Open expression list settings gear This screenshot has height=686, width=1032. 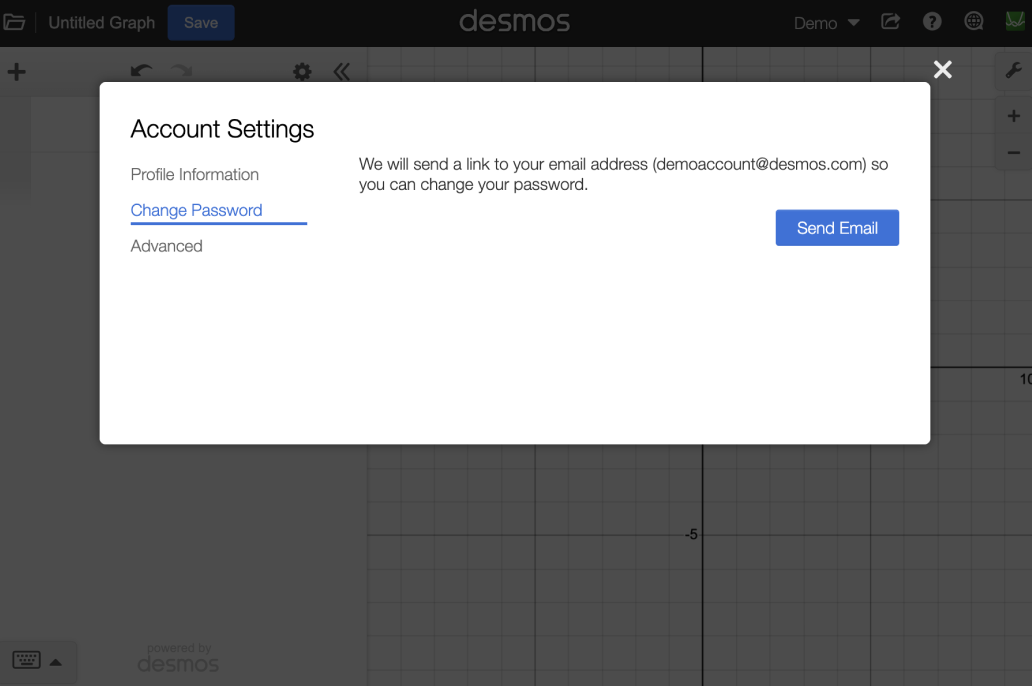pyautogui.click(x=302, y=71)
